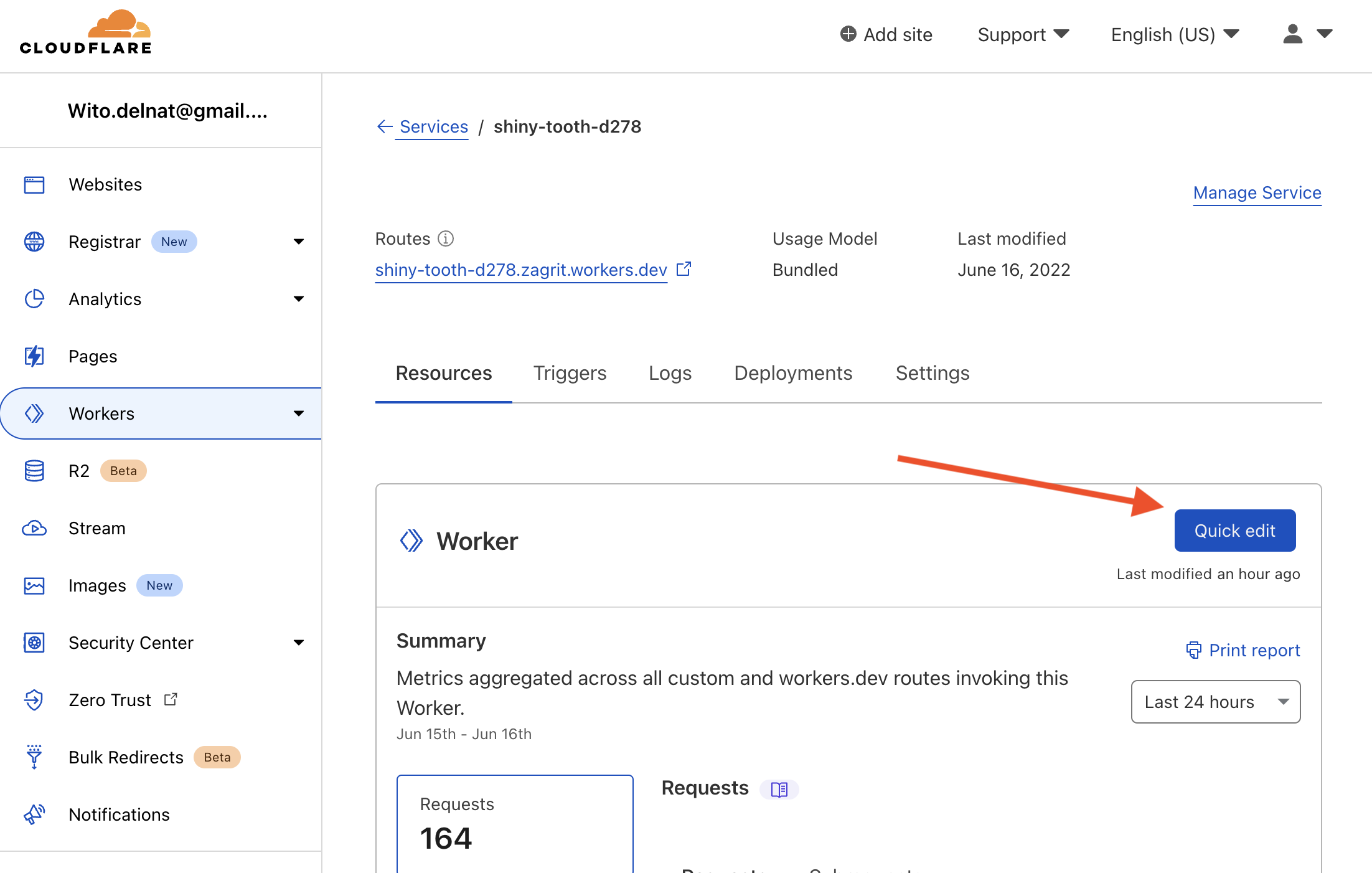Open Pages in the sidebar
Screen dimensions: 1372x873
tap(161, 356)
